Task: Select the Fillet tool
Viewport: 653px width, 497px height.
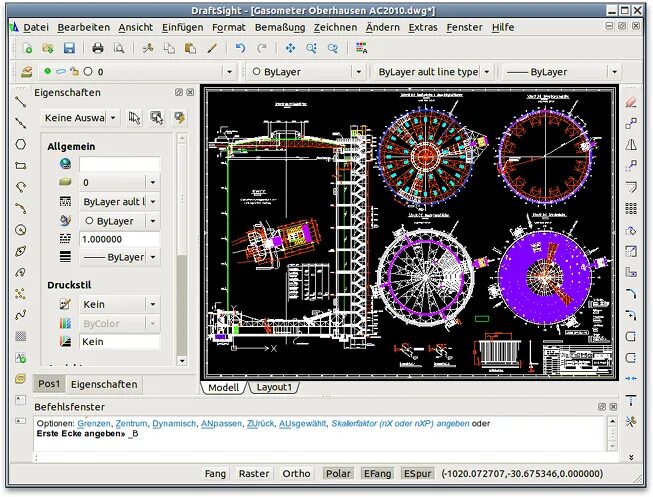Action: coord(631,294)
